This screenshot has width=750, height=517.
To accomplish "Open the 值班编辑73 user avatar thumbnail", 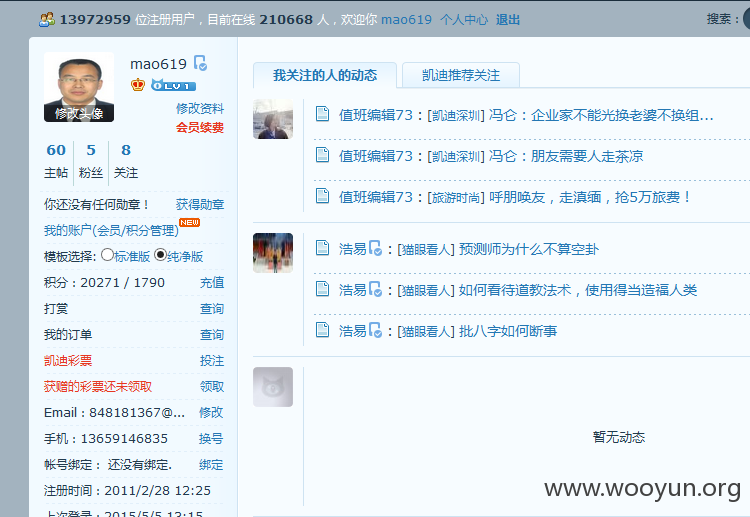I will pos(273,119).
